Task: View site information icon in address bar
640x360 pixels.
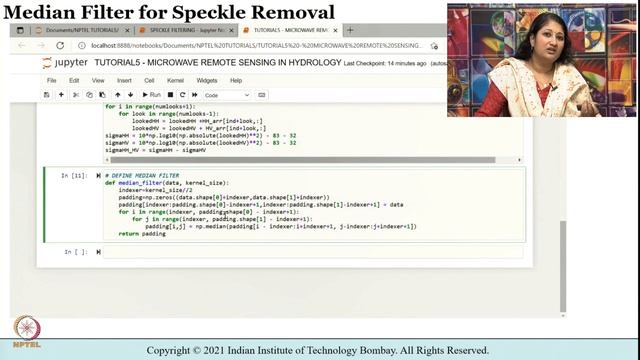Action: tap(82, 45)
